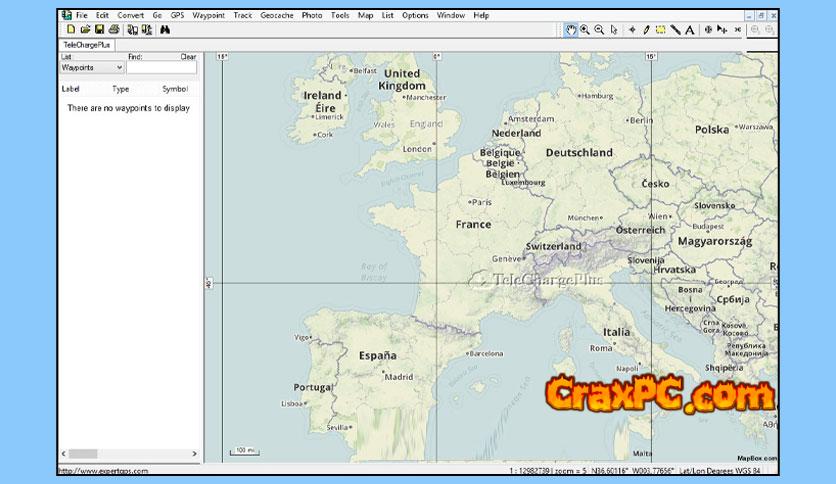
Task: Click the Type column header
Action: (120, 89)
